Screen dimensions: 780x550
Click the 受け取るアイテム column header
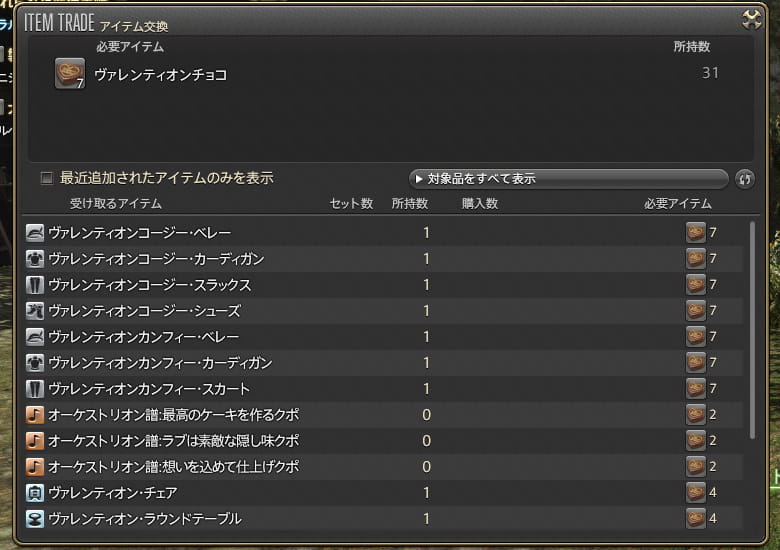(x=116, y=204)
